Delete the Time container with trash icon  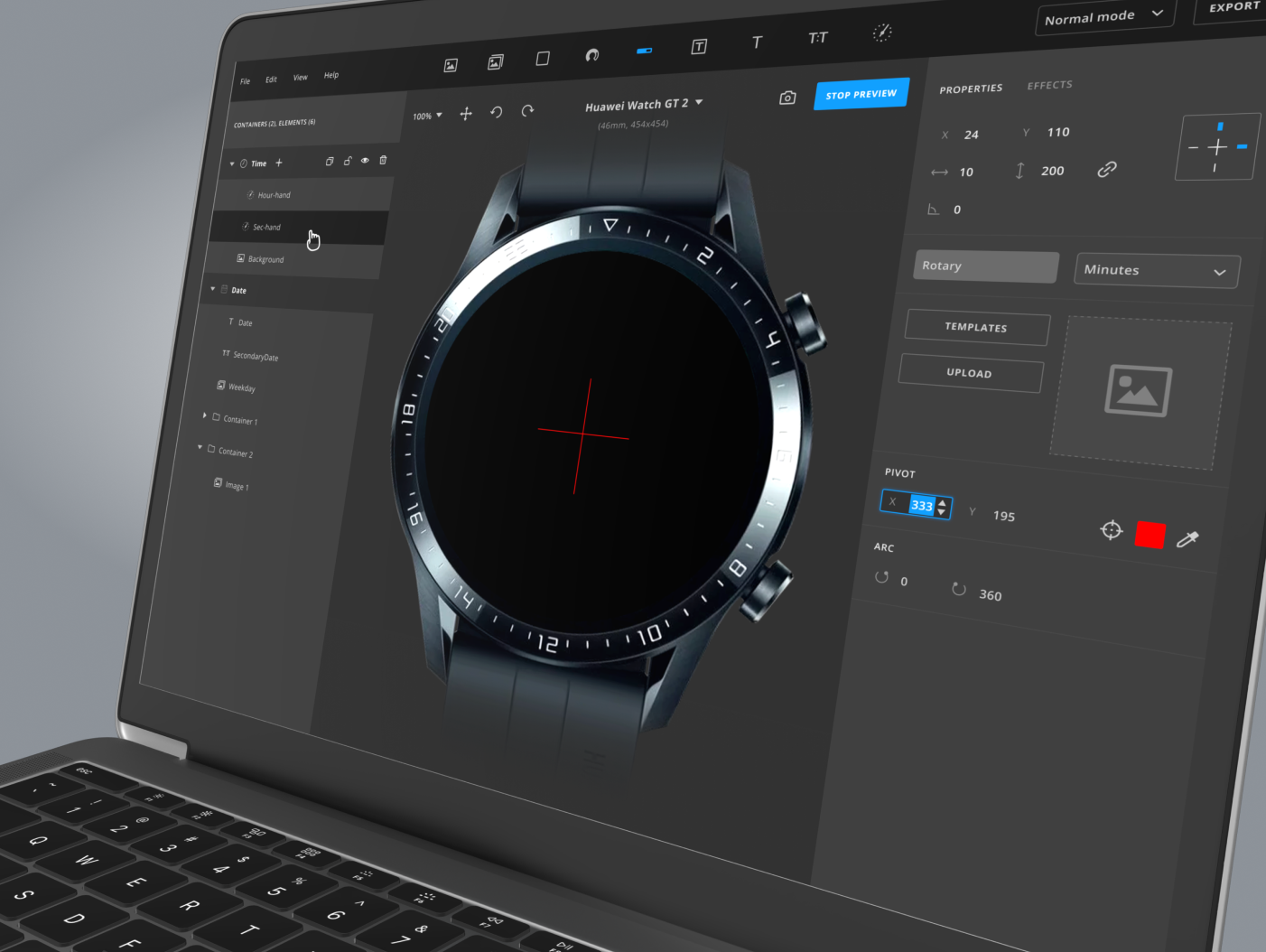[x=383, y=160]
